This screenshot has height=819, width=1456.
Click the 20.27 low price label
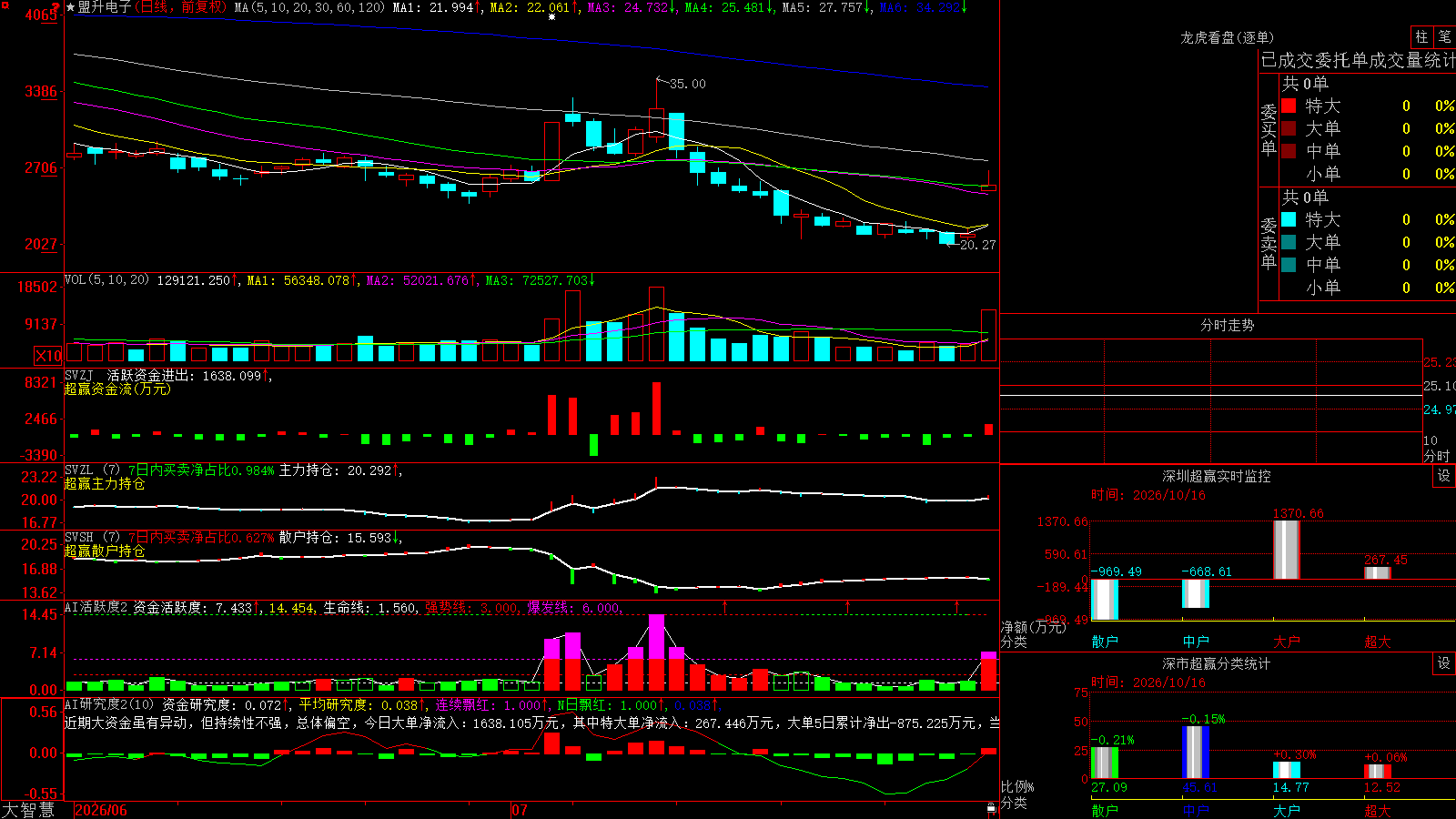(977, 245)
